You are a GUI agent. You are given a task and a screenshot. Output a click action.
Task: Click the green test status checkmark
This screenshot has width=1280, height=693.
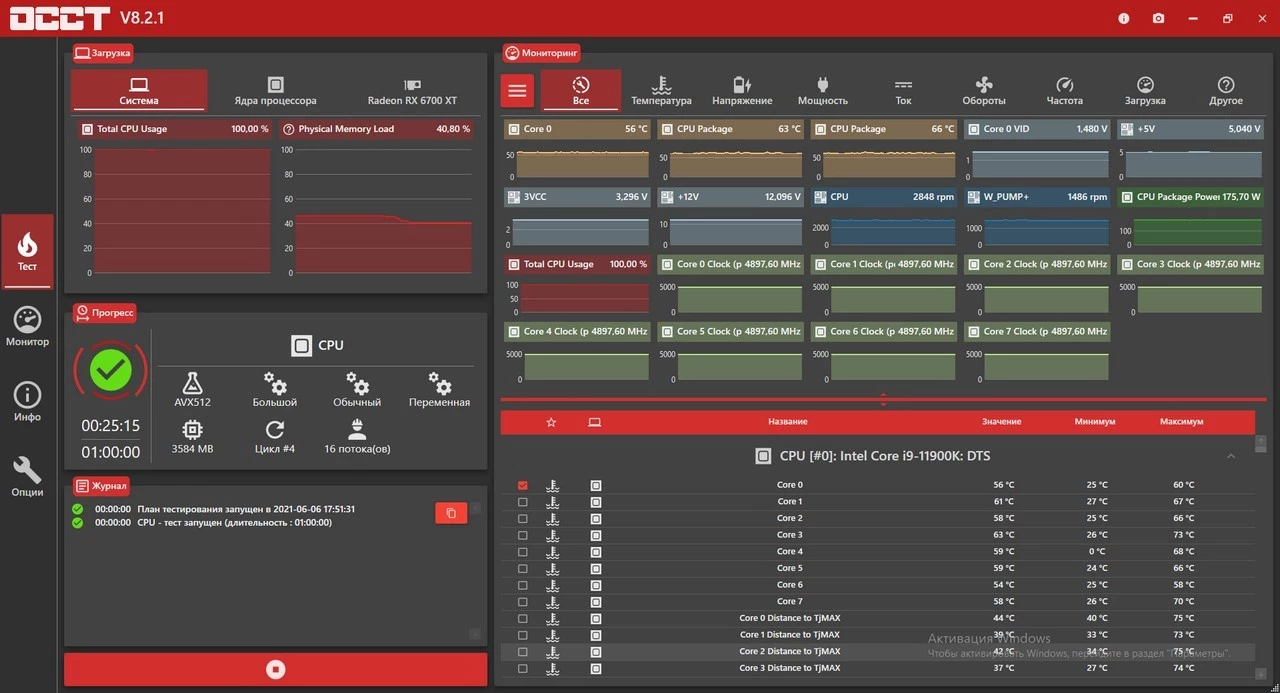pyautogui.click(x=111, y=369)
